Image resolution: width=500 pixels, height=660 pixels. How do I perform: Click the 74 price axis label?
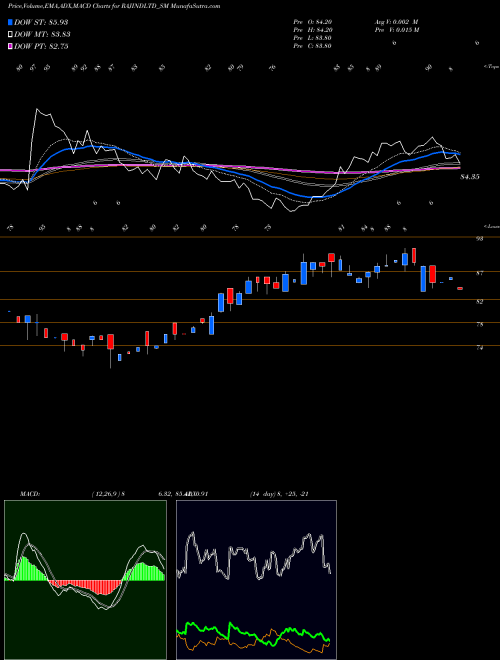(x=479, y=348)
